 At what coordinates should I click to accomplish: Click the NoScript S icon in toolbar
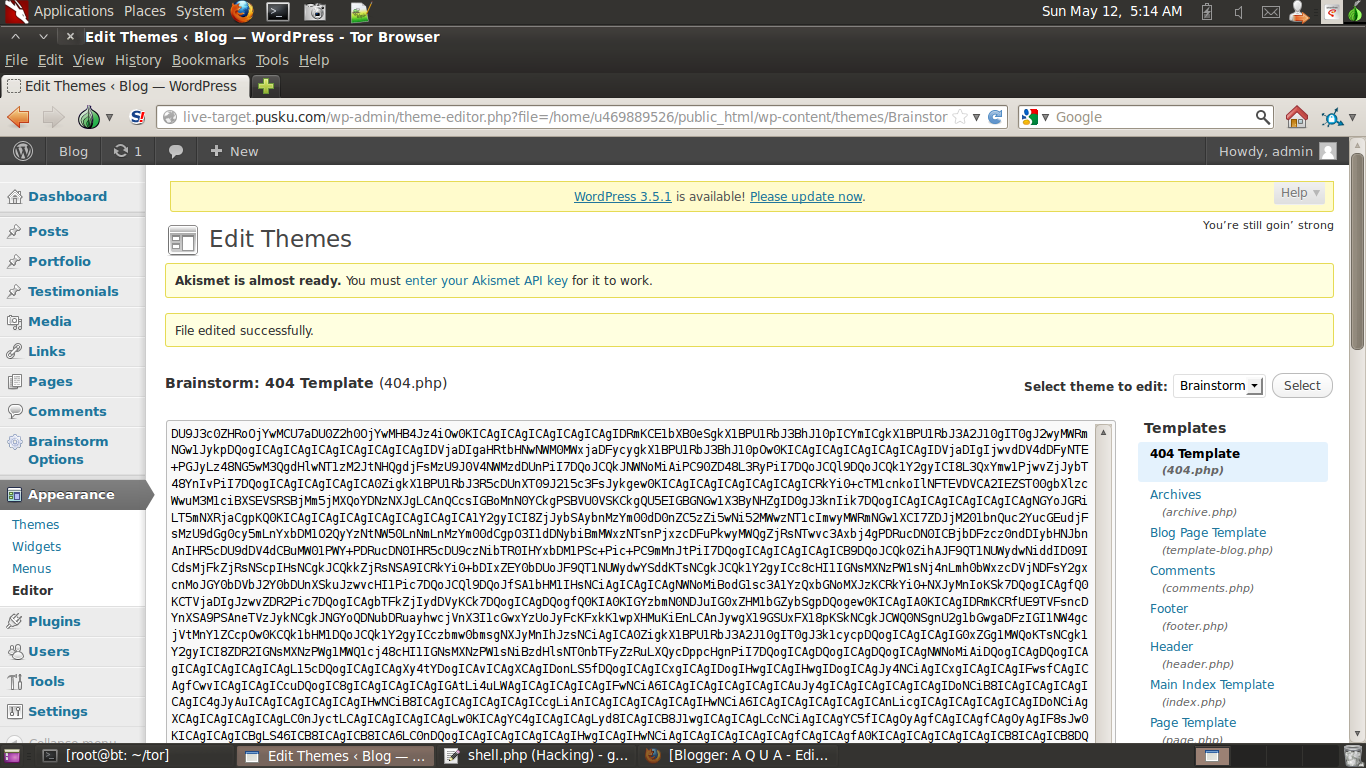tap(137, 117)
